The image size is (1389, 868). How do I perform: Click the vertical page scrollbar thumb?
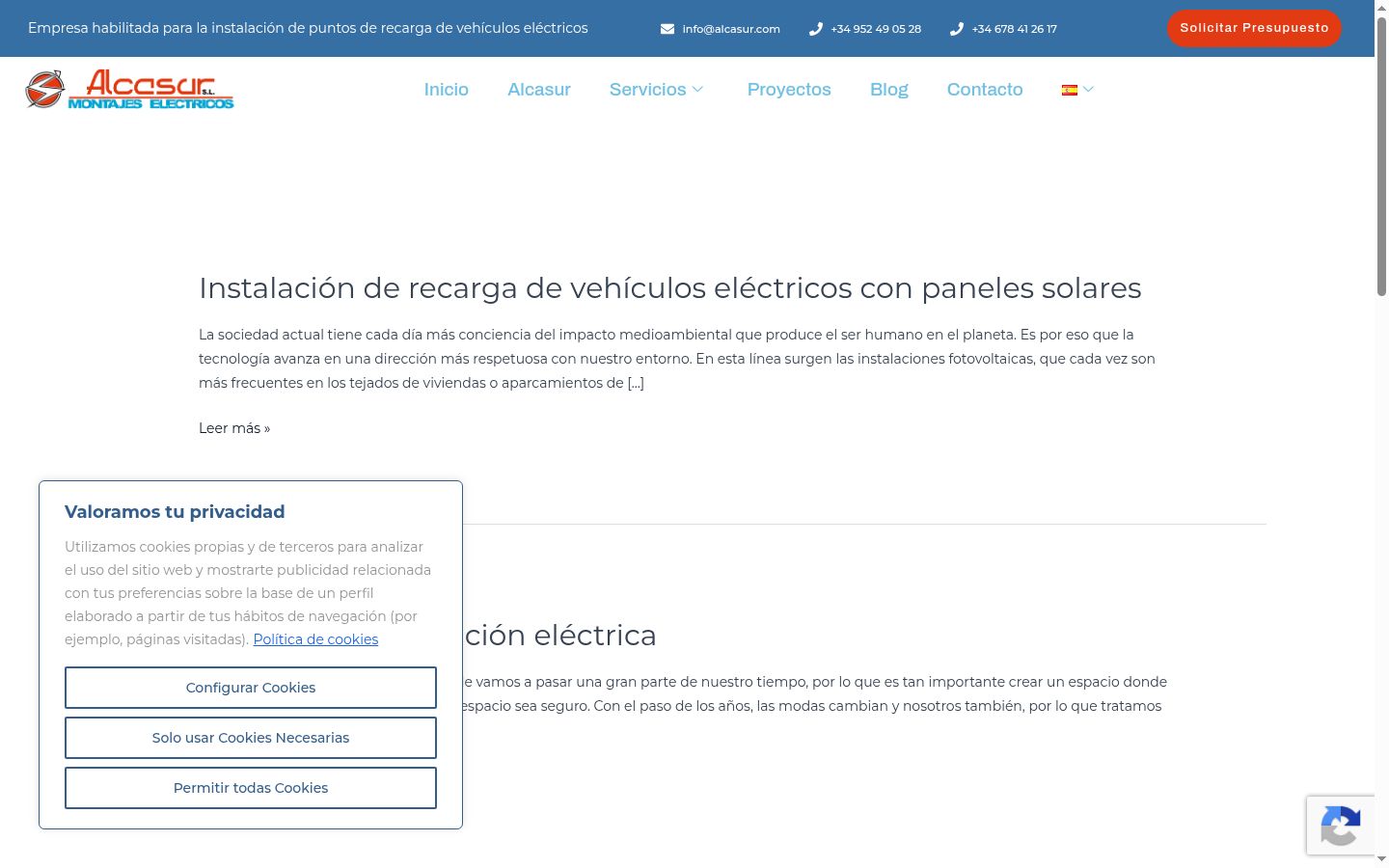click(1381, 157)
